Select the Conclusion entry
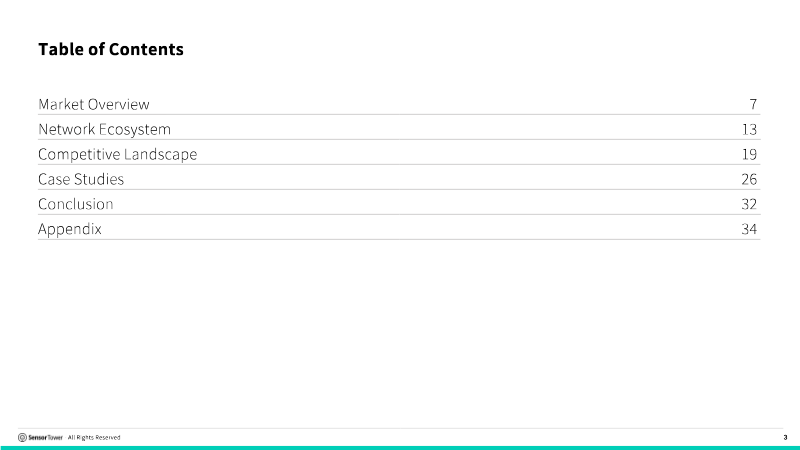 pos(76,204)
